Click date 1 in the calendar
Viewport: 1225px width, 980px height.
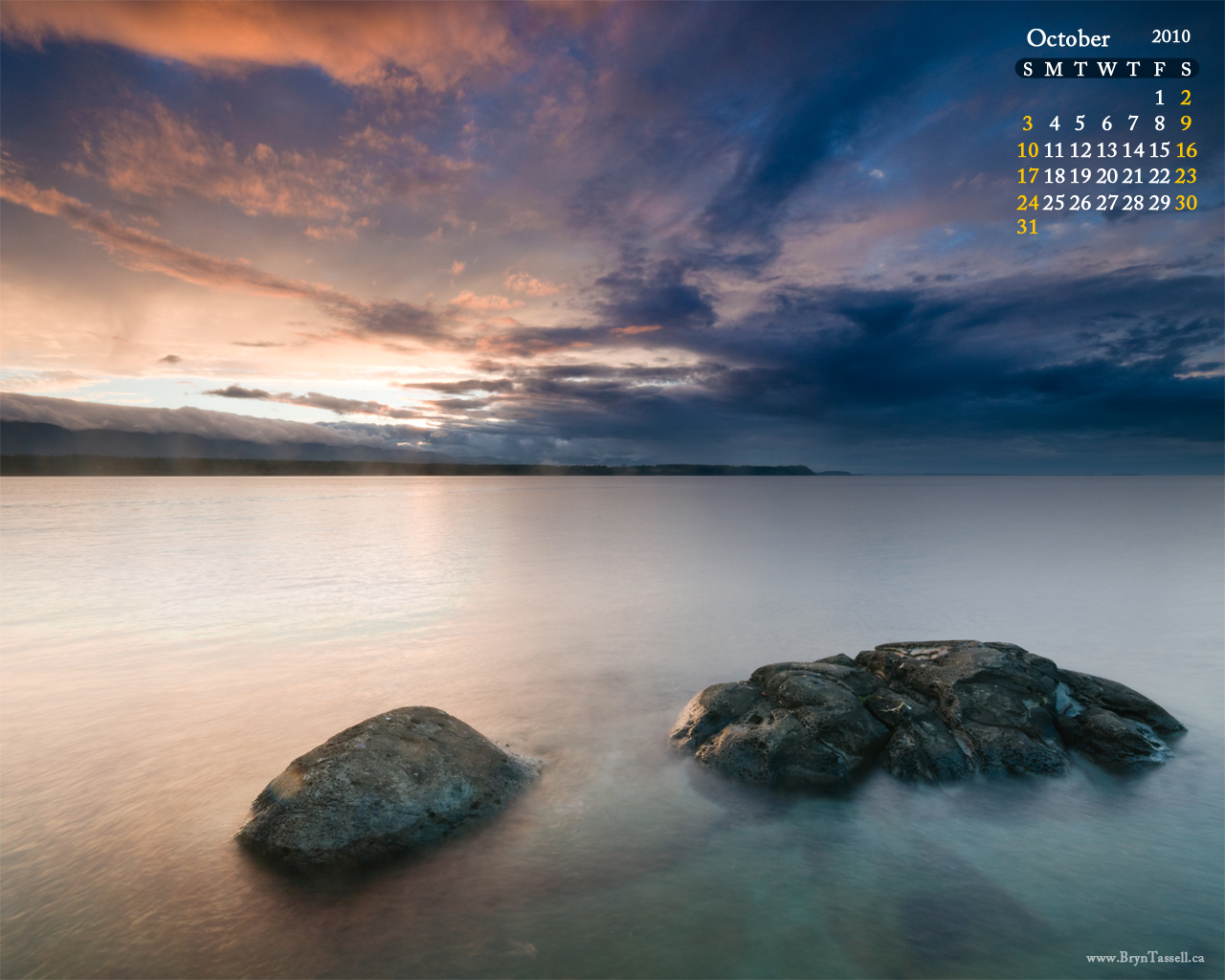[1159, 98]
